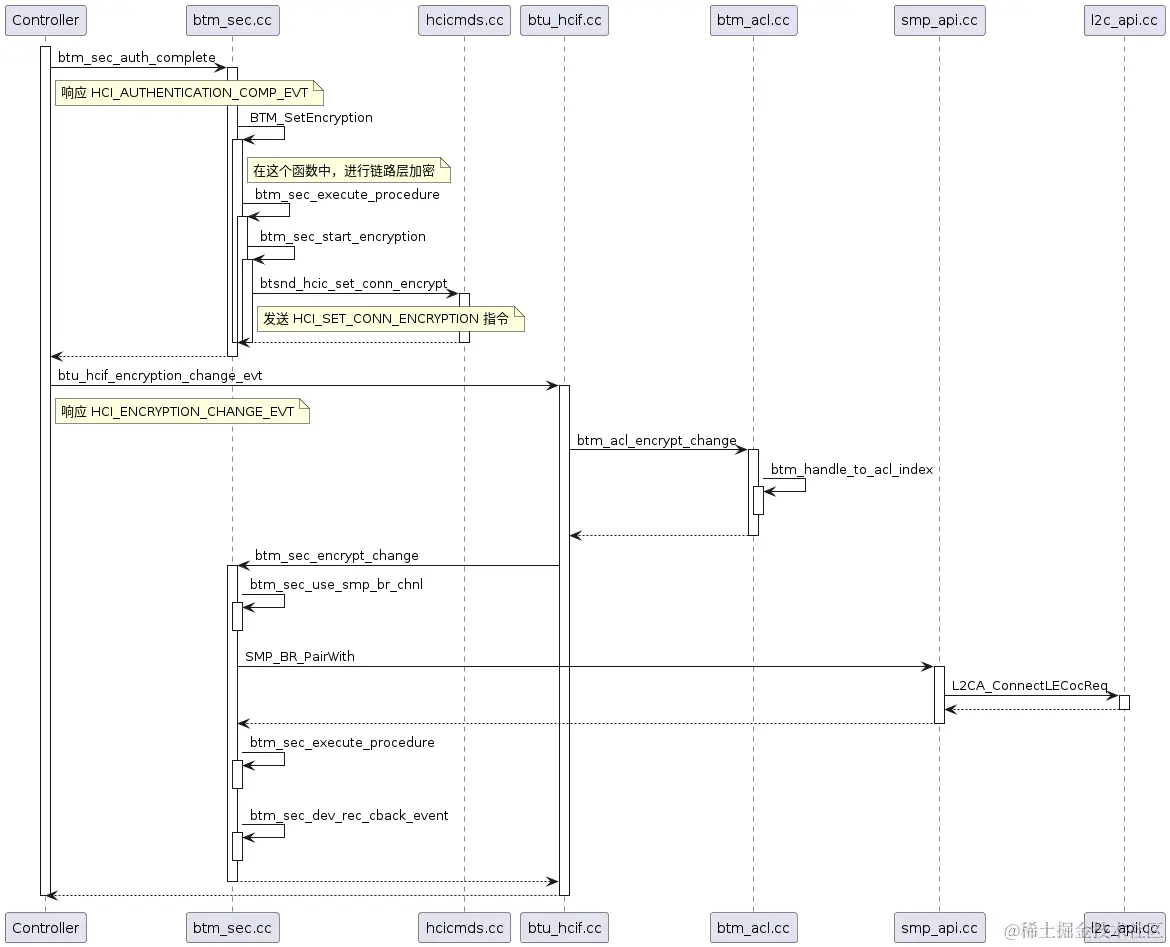Select the btm_acl_encrypt_change message text

(655, 440)
